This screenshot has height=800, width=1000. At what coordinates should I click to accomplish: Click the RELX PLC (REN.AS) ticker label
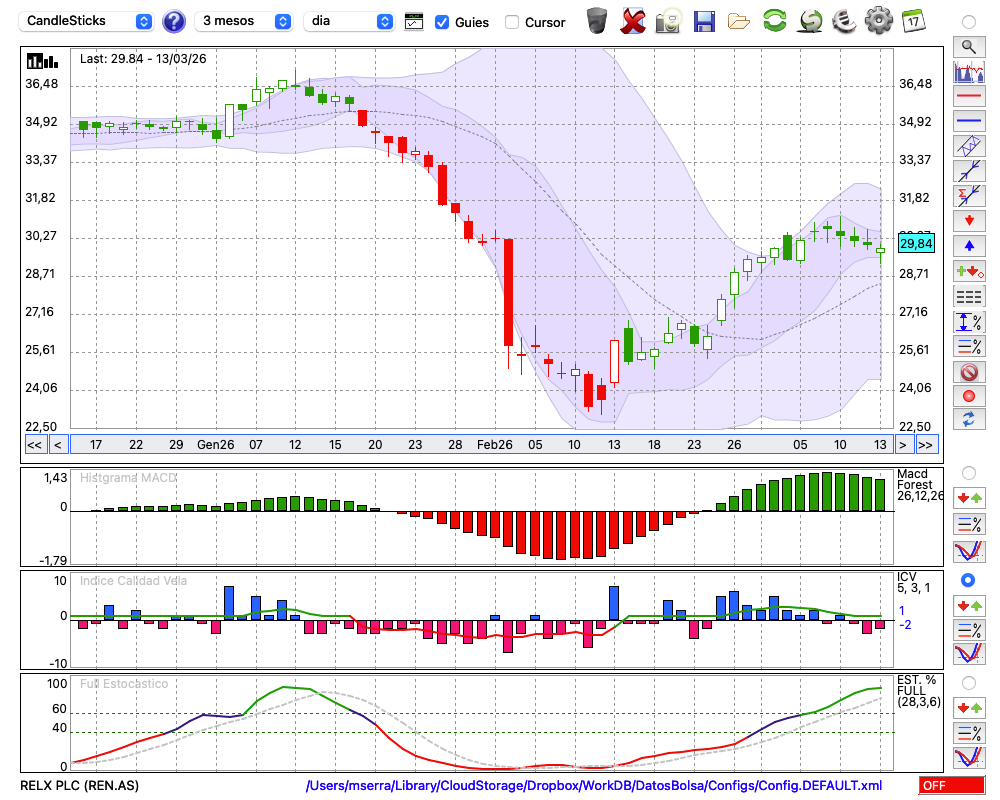pyautogui.click(x=80, y=785)
